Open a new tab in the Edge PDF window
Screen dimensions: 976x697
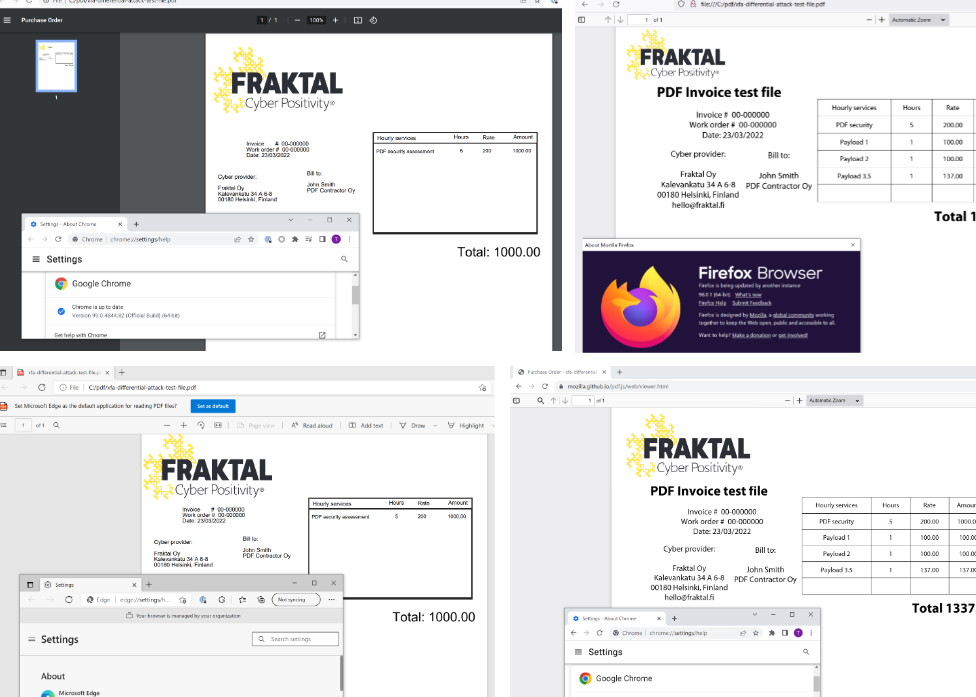[x=122, y=372]
